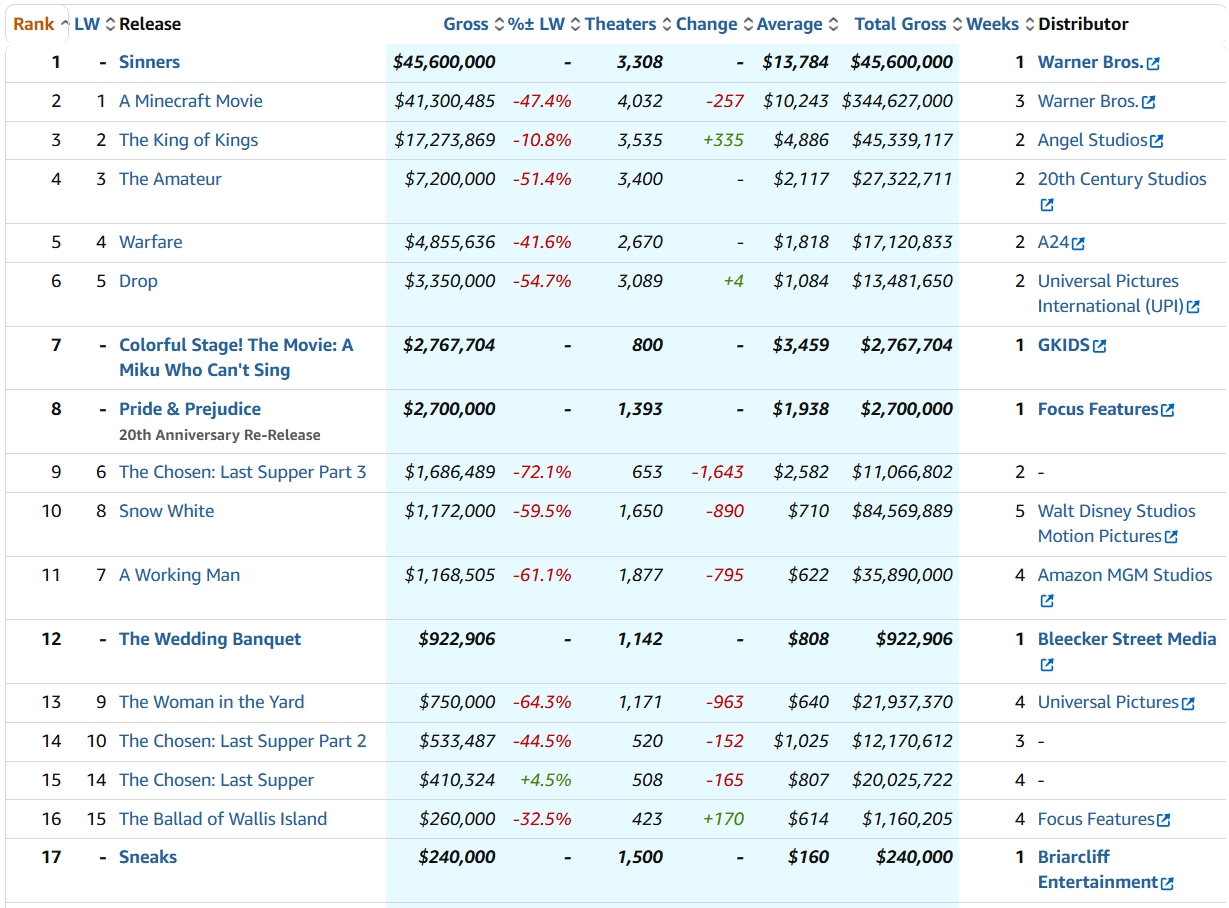The image size is (1229, 908).
Task: Open The Chosen: Last Supper Part 2
Action: [x=243, y=741]
